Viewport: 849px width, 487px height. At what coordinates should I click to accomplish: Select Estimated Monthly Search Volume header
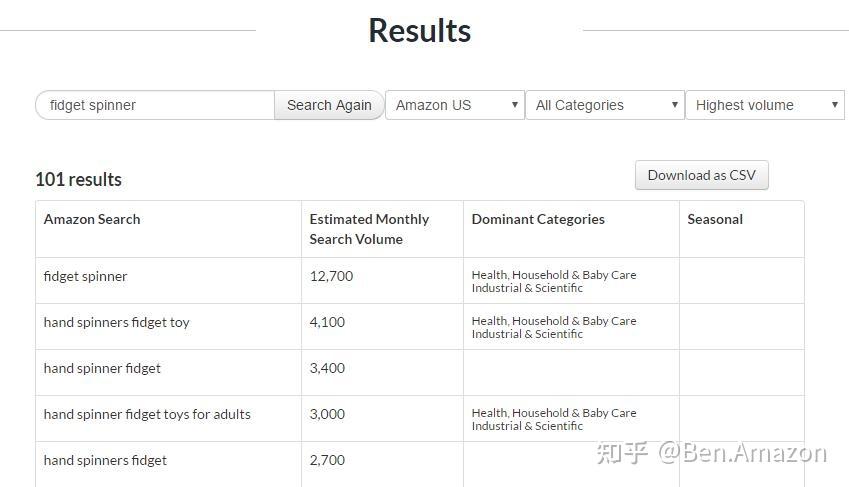point(369,229)
